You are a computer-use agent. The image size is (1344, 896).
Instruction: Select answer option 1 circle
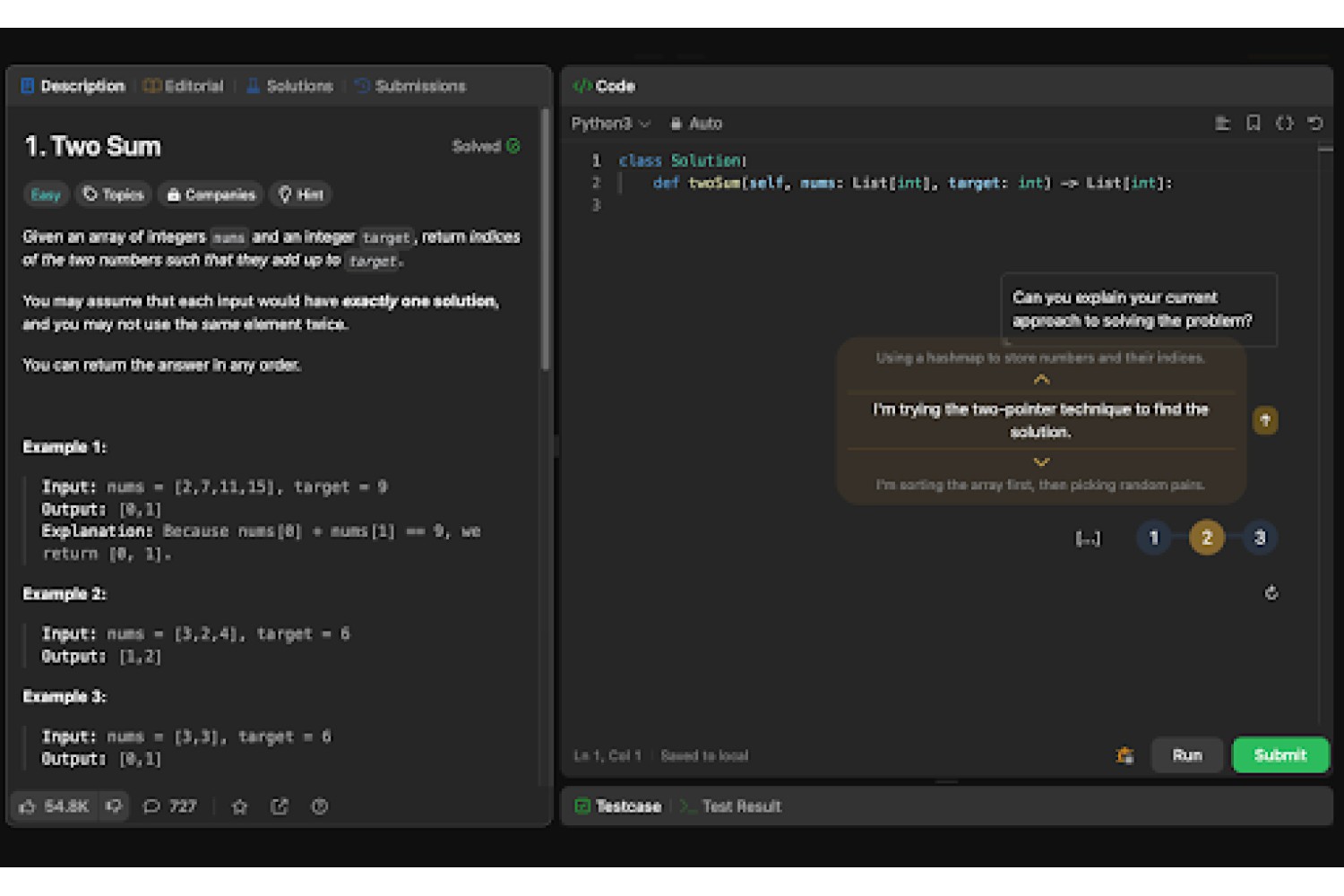[1154, 538]
